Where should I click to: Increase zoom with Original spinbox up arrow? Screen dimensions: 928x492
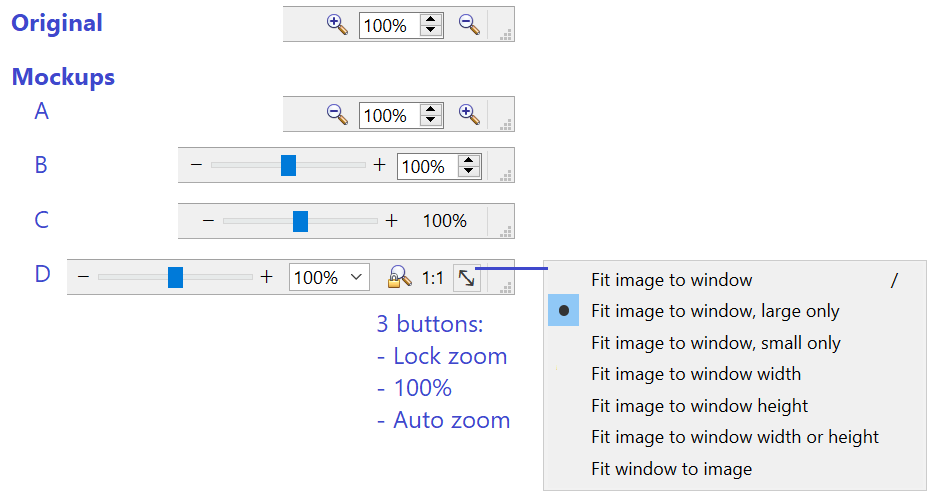tap(431, 19)
